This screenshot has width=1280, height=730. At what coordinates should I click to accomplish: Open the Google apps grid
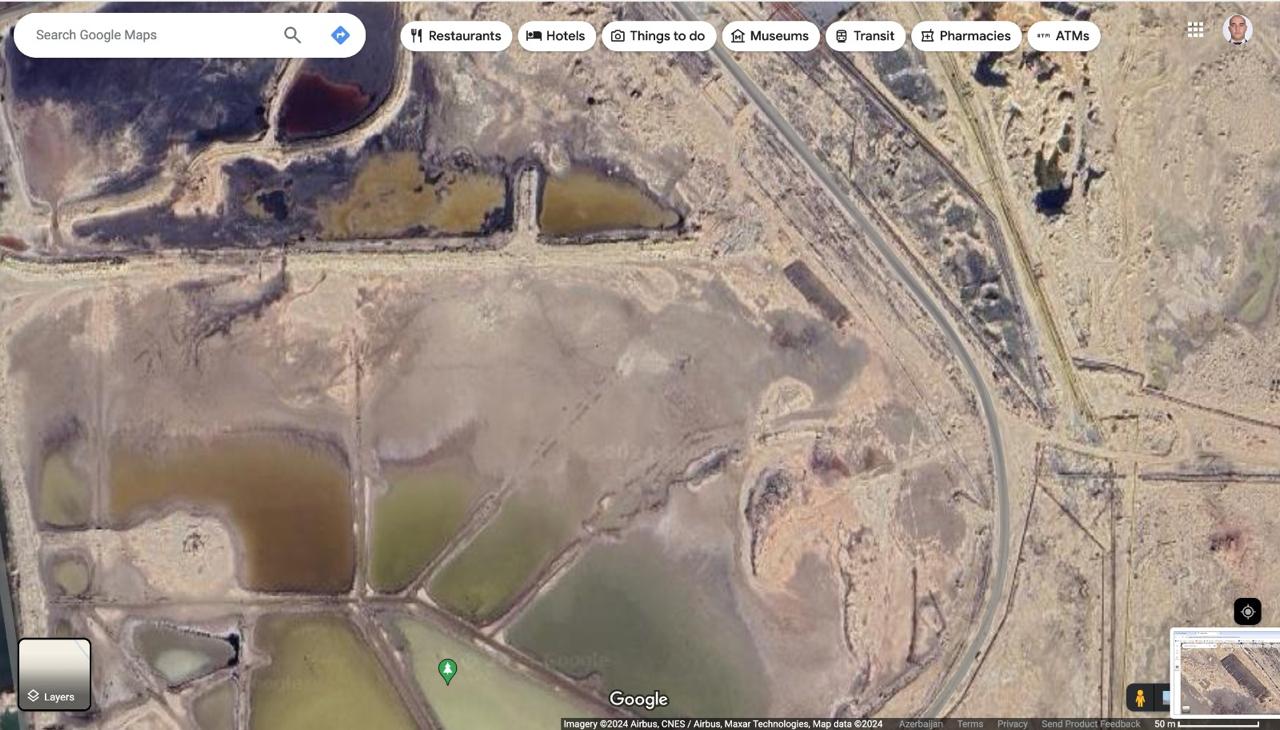pos(1195,30)
